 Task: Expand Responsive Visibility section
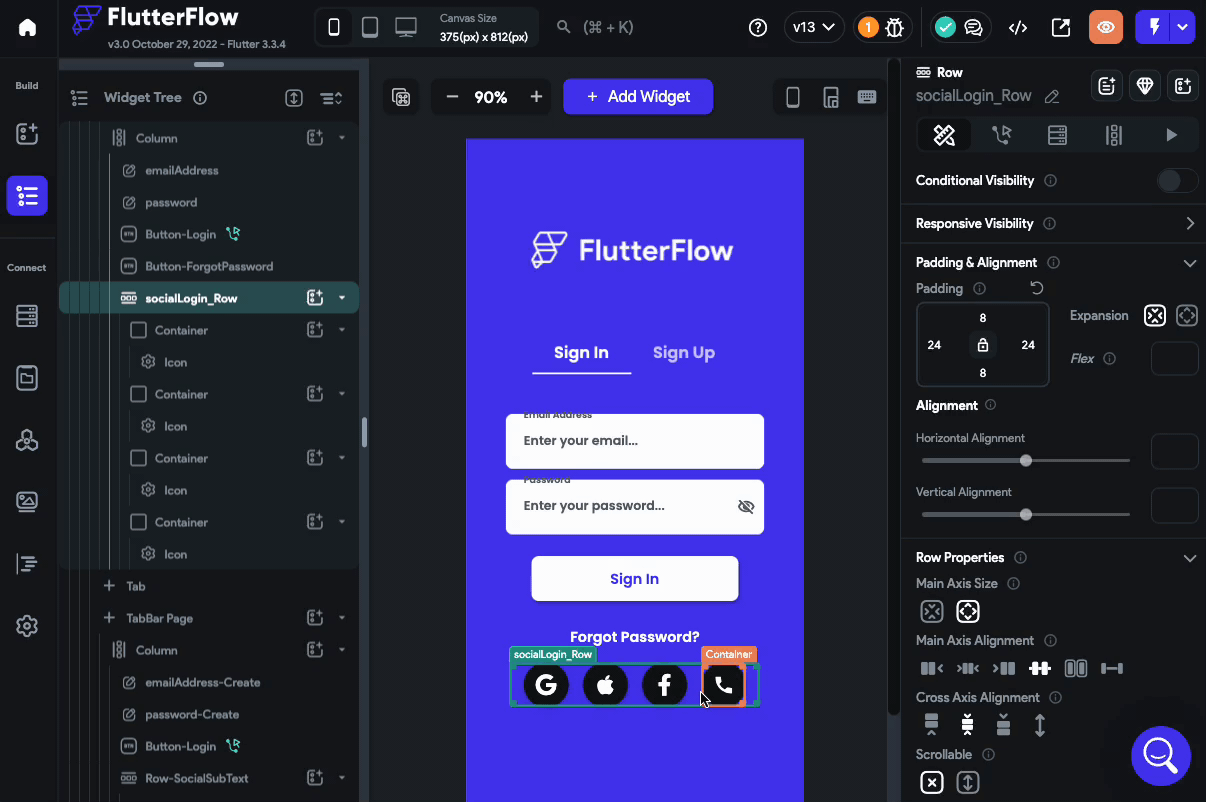click(x=1190, y=223)
